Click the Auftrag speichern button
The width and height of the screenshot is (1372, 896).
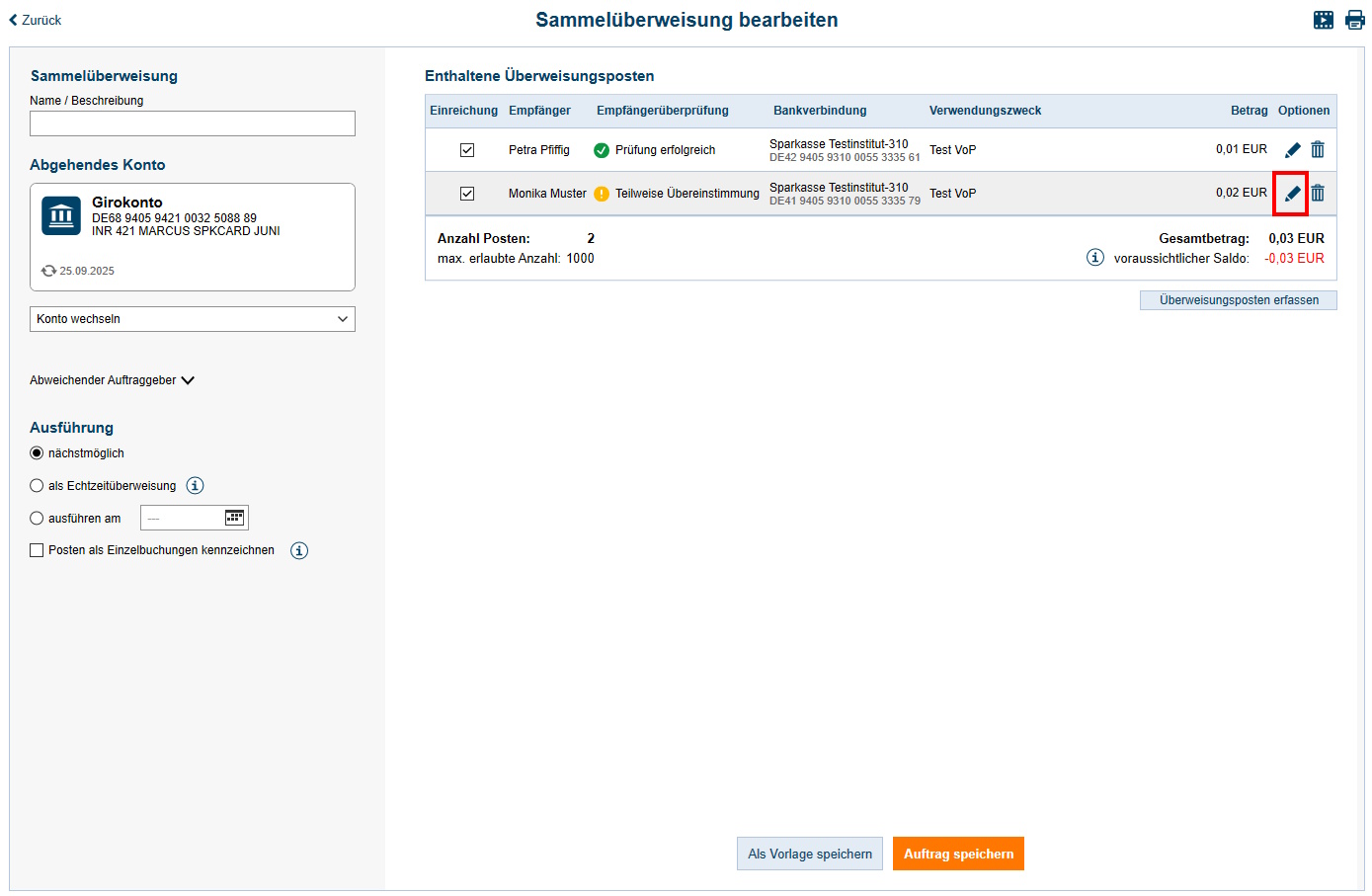[957, 854]
